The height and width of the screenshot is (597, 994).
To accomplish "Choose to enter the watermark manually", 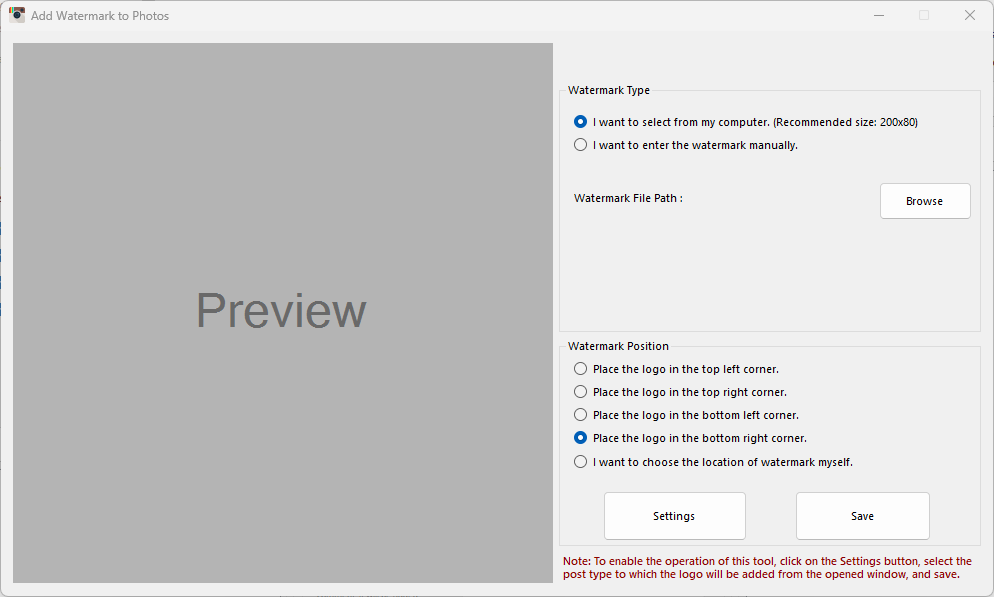I will coord(581,145).
